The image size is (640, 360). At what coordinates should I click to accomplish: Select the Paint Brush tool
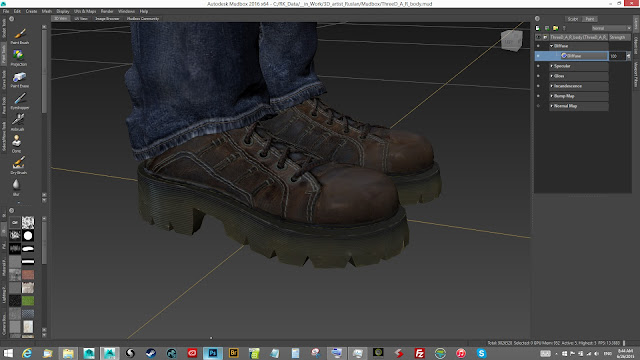click(19, 36)
